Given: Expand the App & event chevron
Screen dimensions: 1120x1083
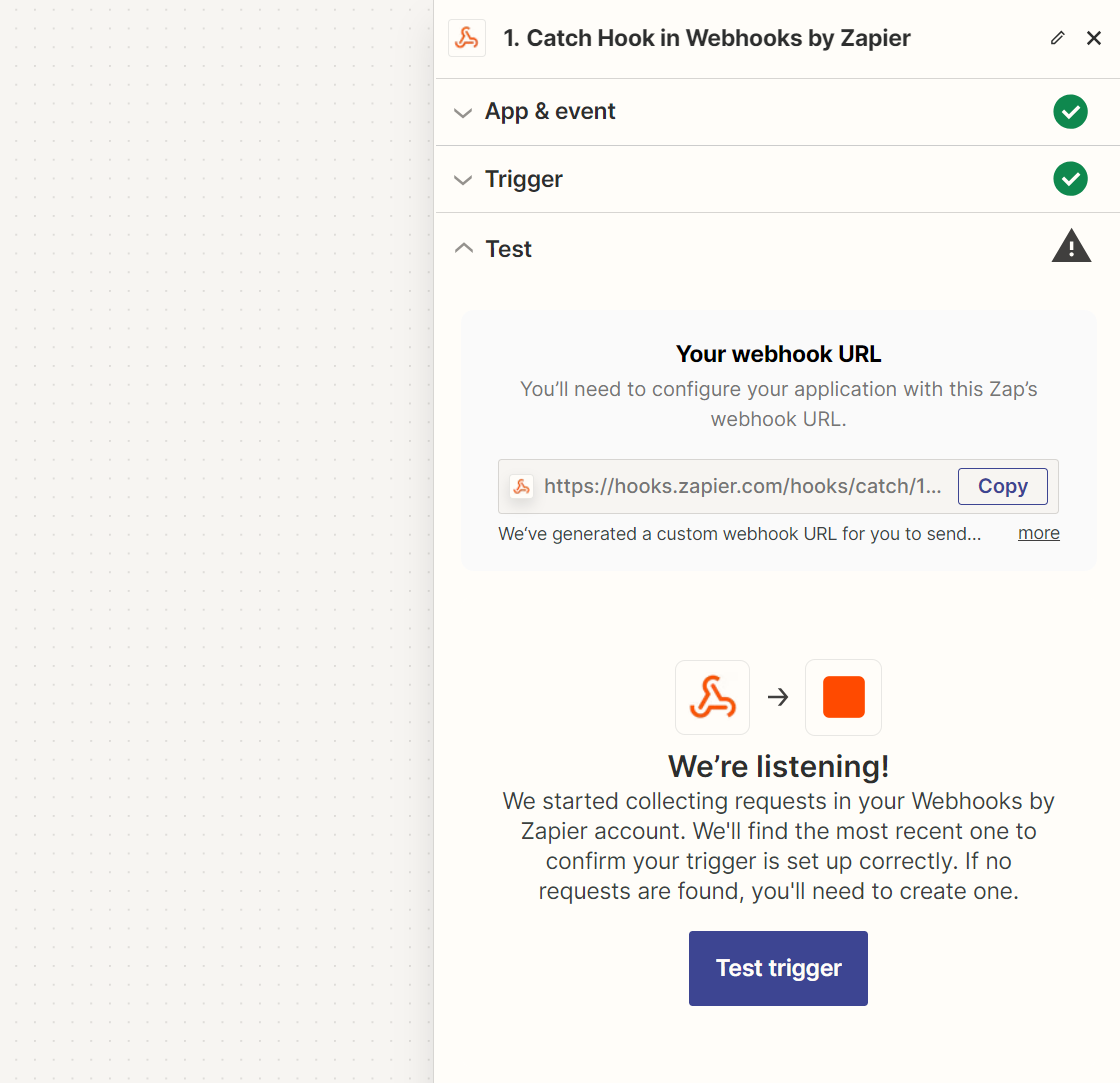Looking at the screenshot, I should [463, 113].
